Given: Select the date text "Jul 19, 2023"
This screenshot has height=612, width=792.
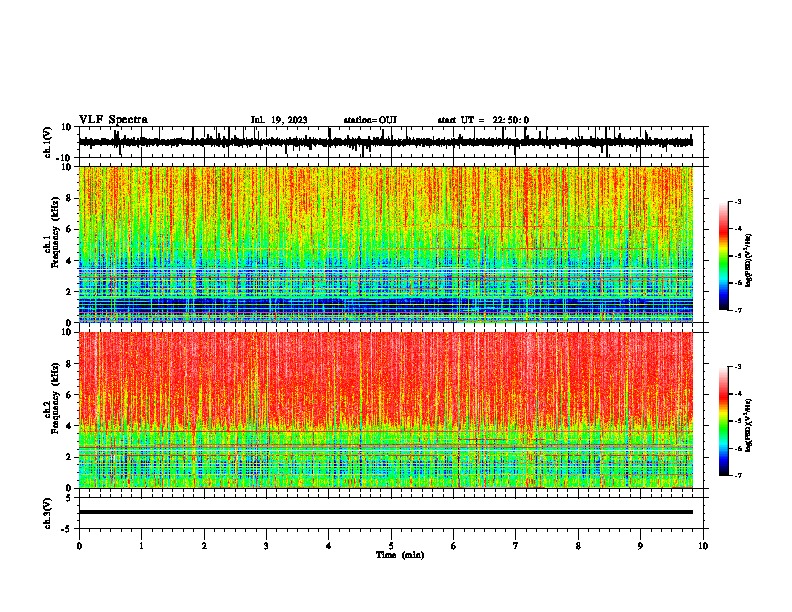Looking at the screenshot, I should click(x=279, y=120).
